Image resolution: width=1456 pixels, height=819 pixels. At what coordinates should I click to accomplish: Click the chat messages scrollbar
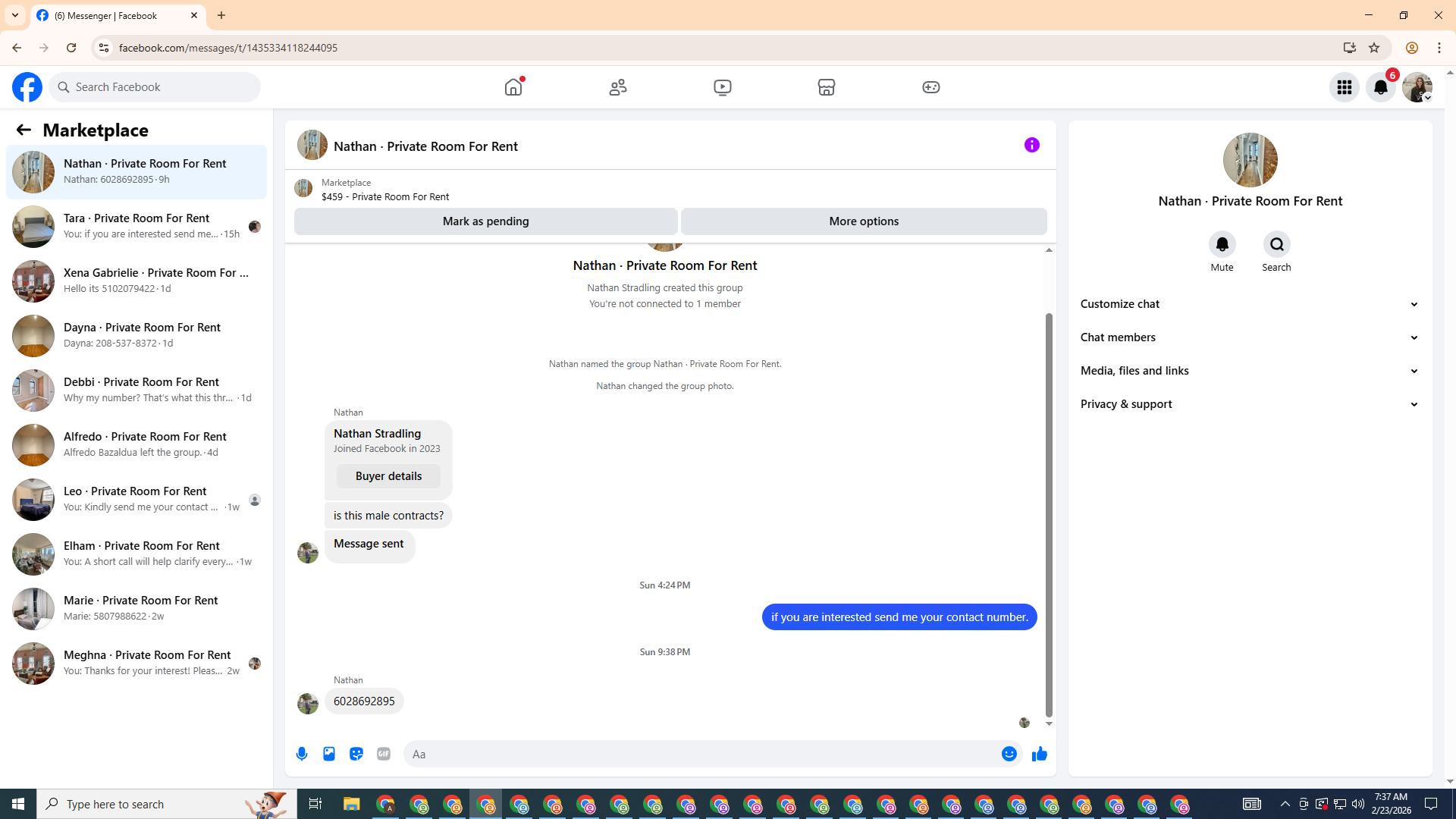pyautogui.click(x=1049, y=516)
